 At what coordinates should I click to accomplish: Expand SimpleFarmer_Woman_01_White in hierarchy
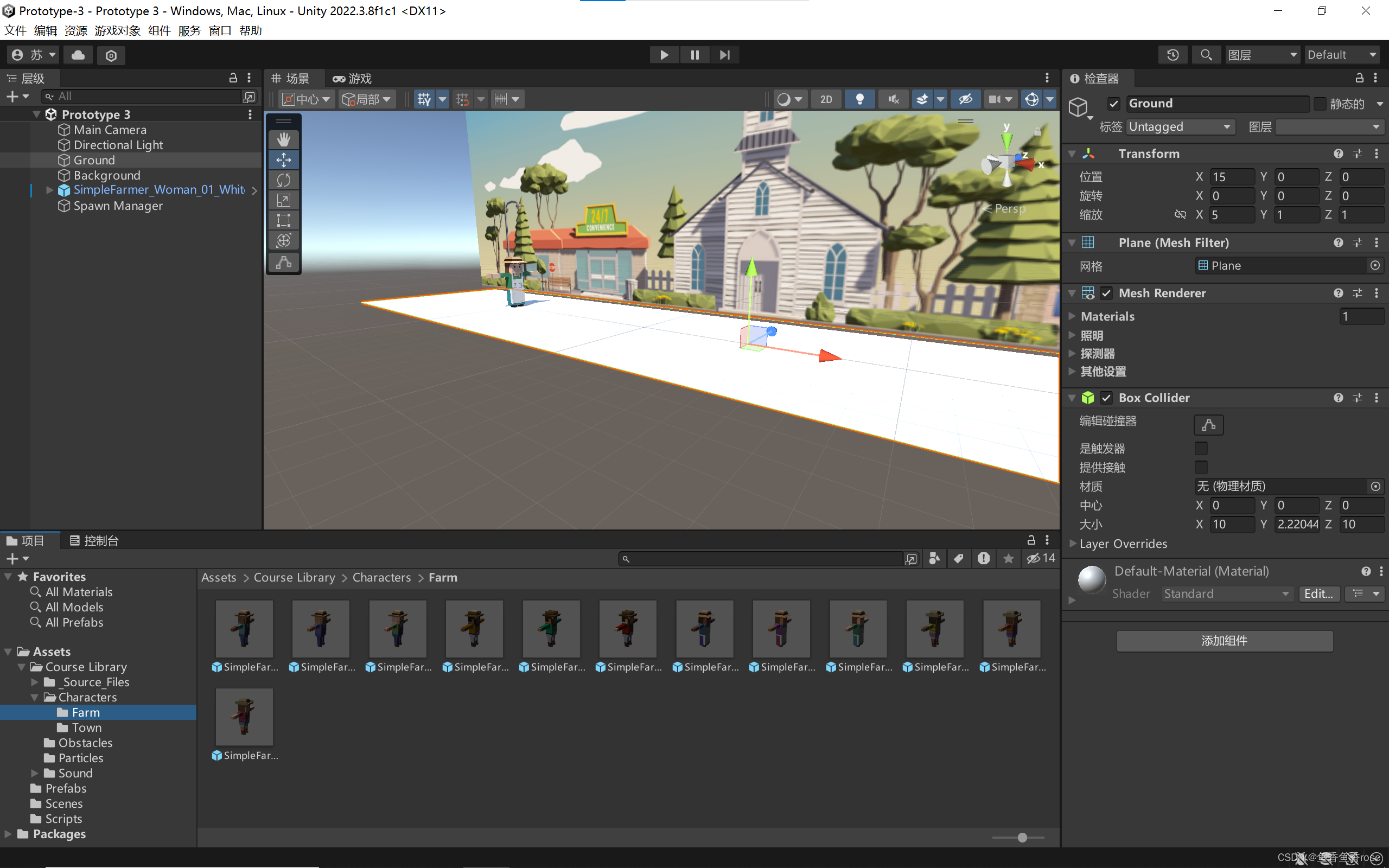pyautogui.click(x=50, y=189)
